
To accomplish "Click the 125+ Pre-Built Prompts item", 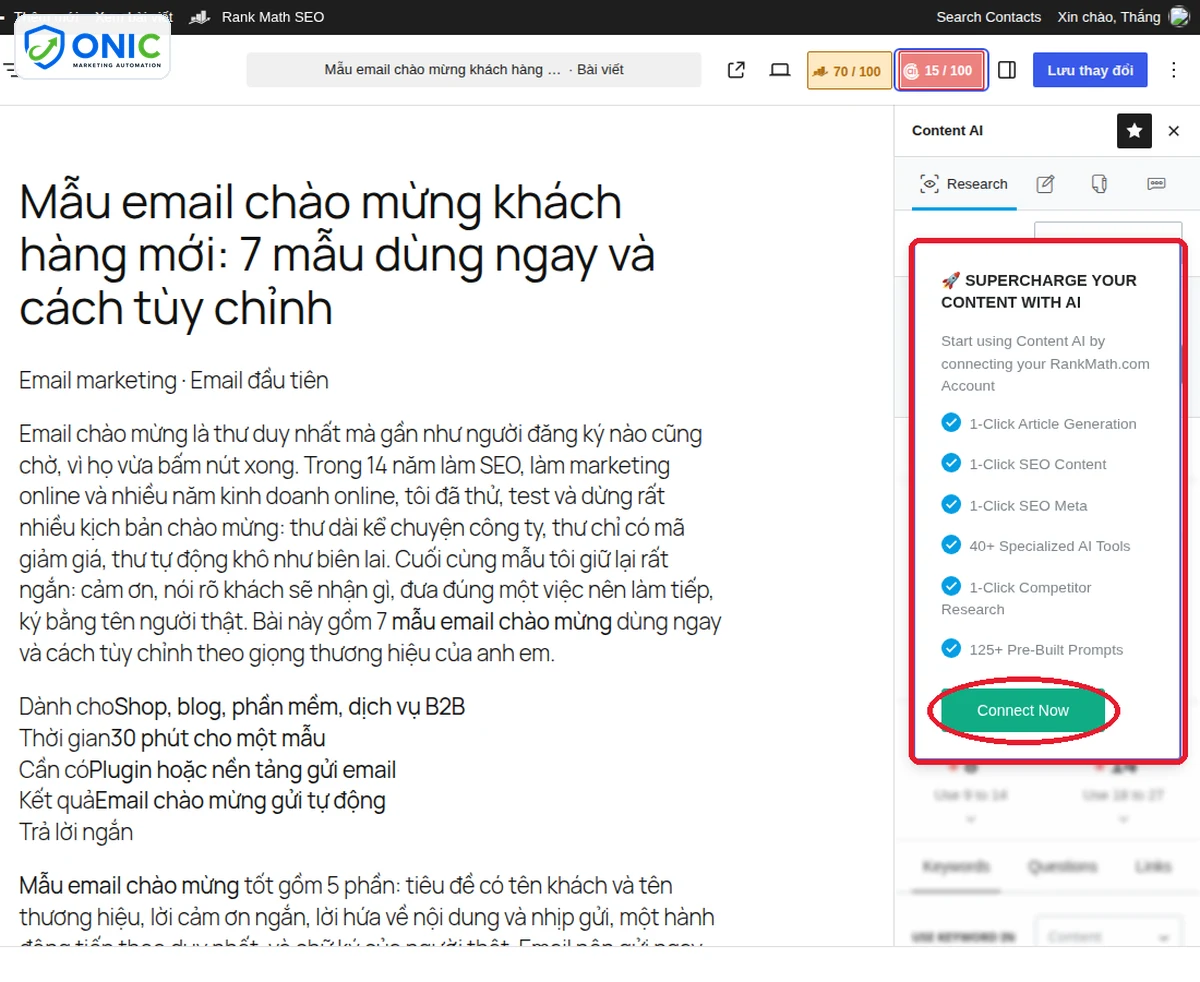I will [x=1032, y=649].
